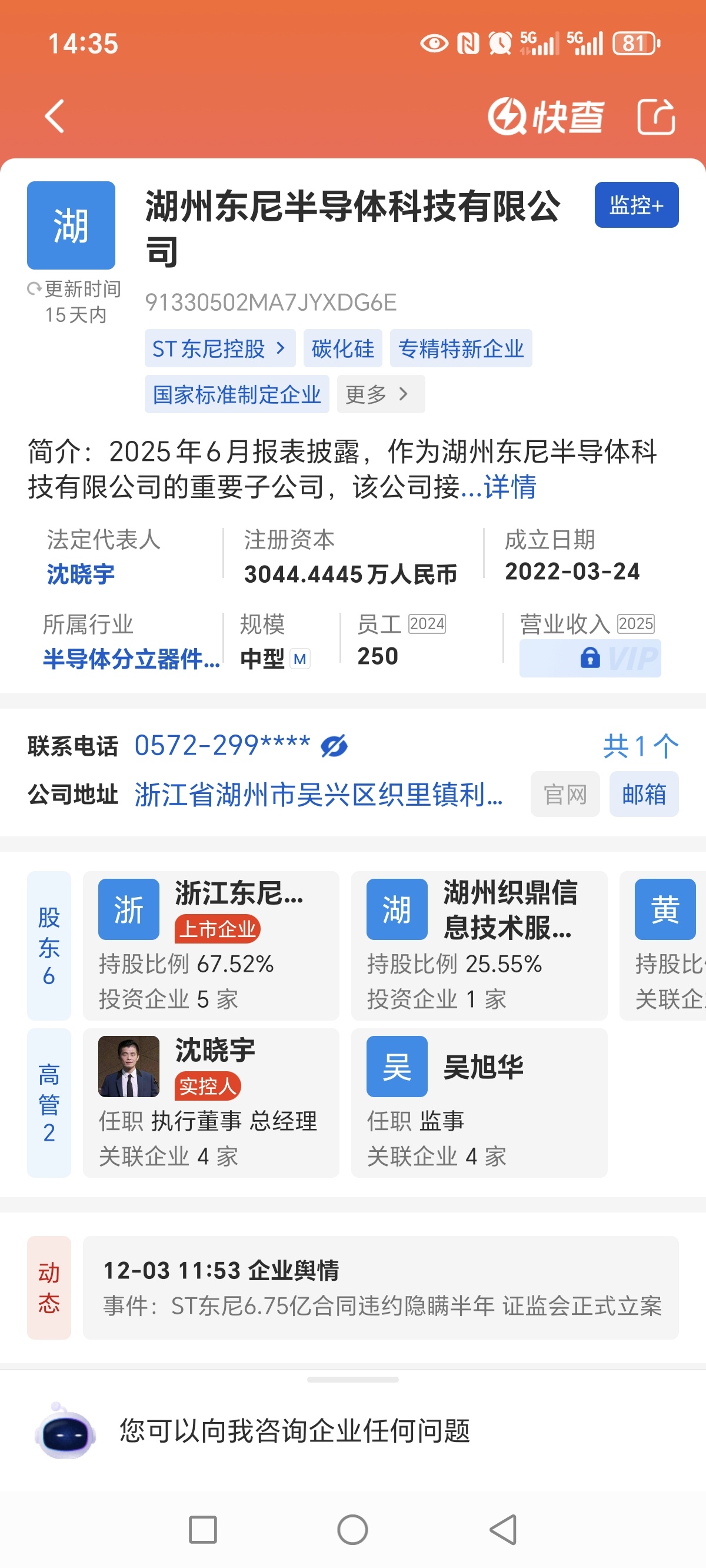This screenshot has width=706, height=1568.
Task: Tap the 2024 year badge beside 员工
Action: [427, 624]
